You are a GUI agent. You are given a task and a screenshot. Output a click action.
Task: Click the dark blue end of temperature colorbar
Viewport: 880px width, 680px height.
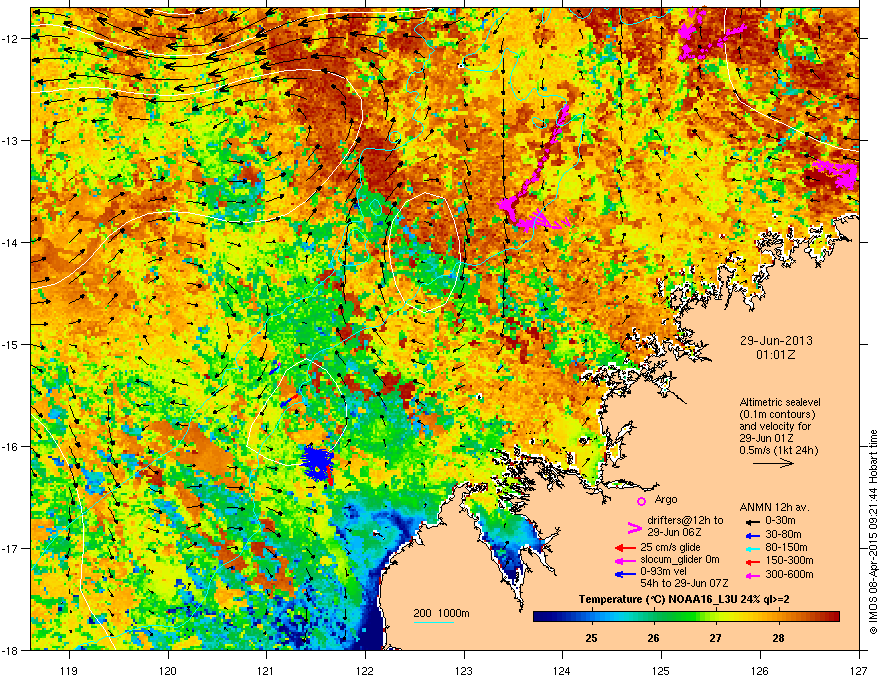coord(540,617)
